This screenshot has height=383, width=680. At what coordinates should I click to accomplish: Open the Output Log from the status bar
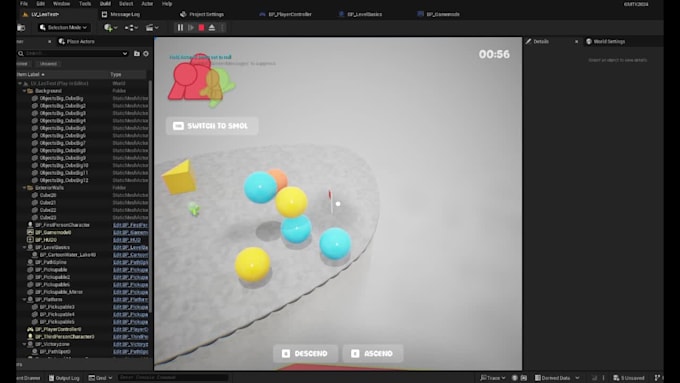(64, 378)
